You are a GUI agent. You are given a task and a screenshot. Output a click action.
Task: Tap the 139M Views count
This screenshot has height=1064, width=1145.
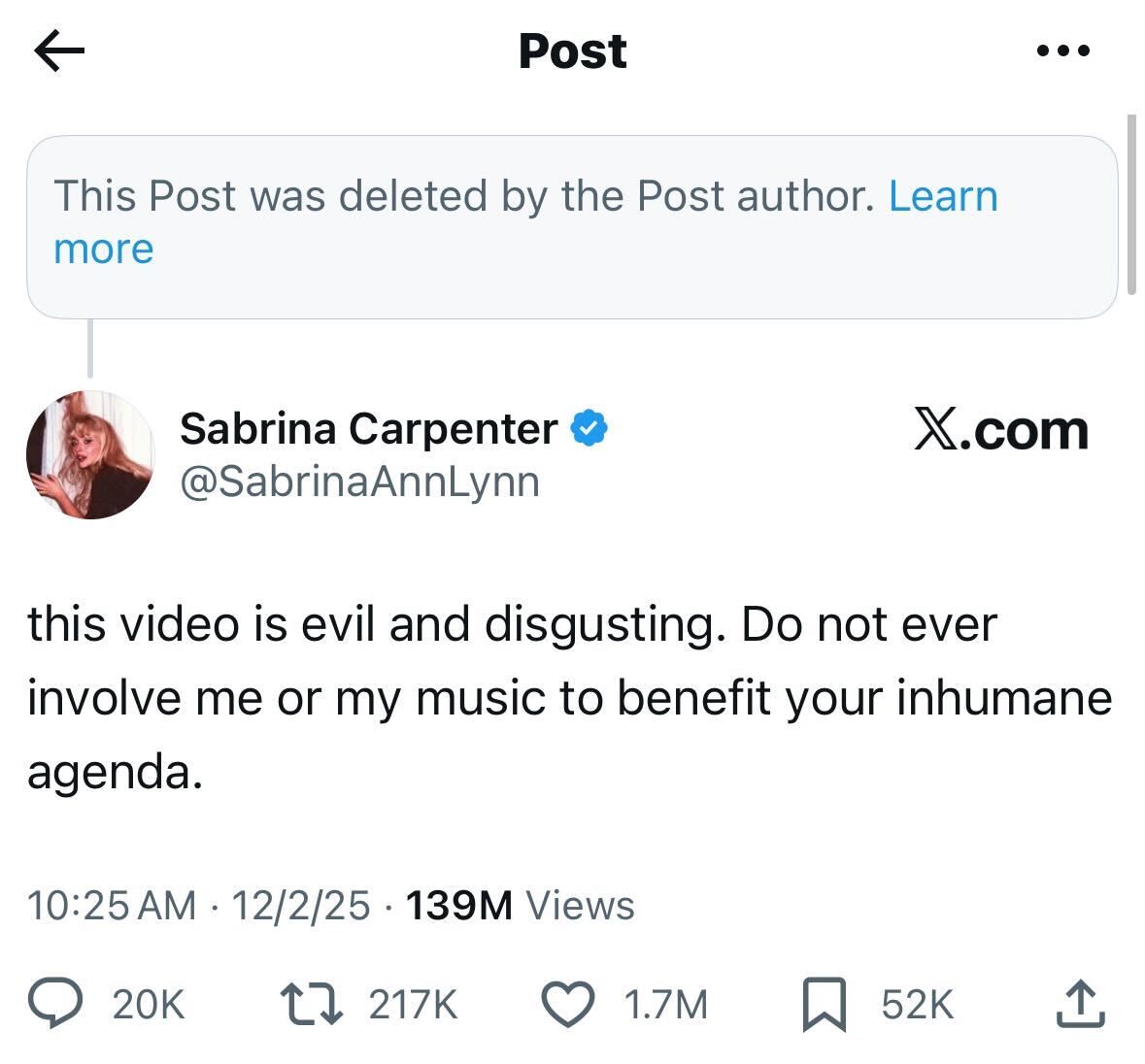[520, 906]
